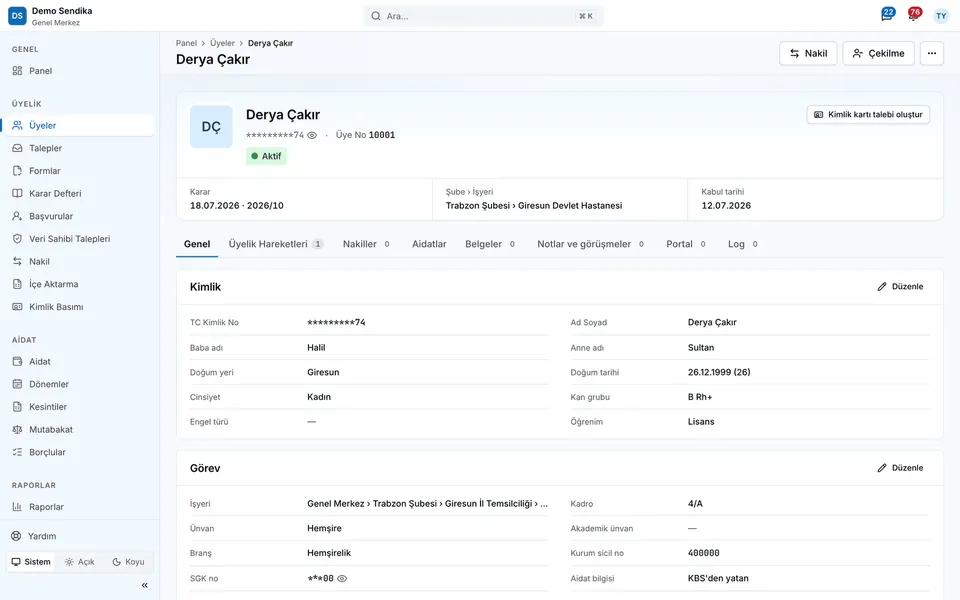The image size is (960, 600).
Task: Open the notifications bell with 76 badge
Action: coord(914,15)
